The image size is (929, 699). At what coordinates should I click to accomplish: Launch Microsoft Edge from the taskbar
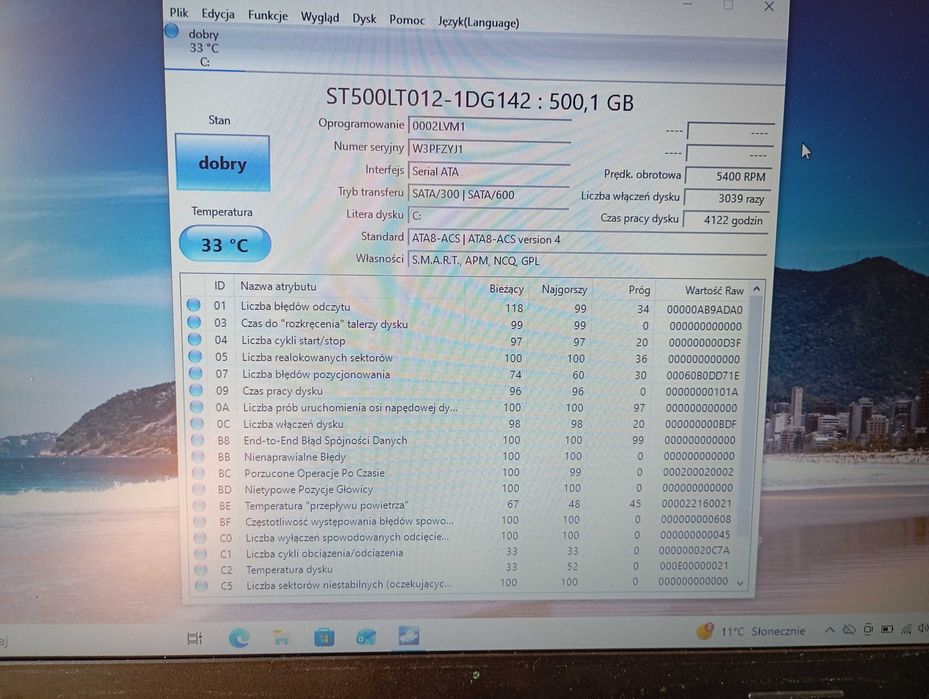pyautogui.click(x=239, y=637)
